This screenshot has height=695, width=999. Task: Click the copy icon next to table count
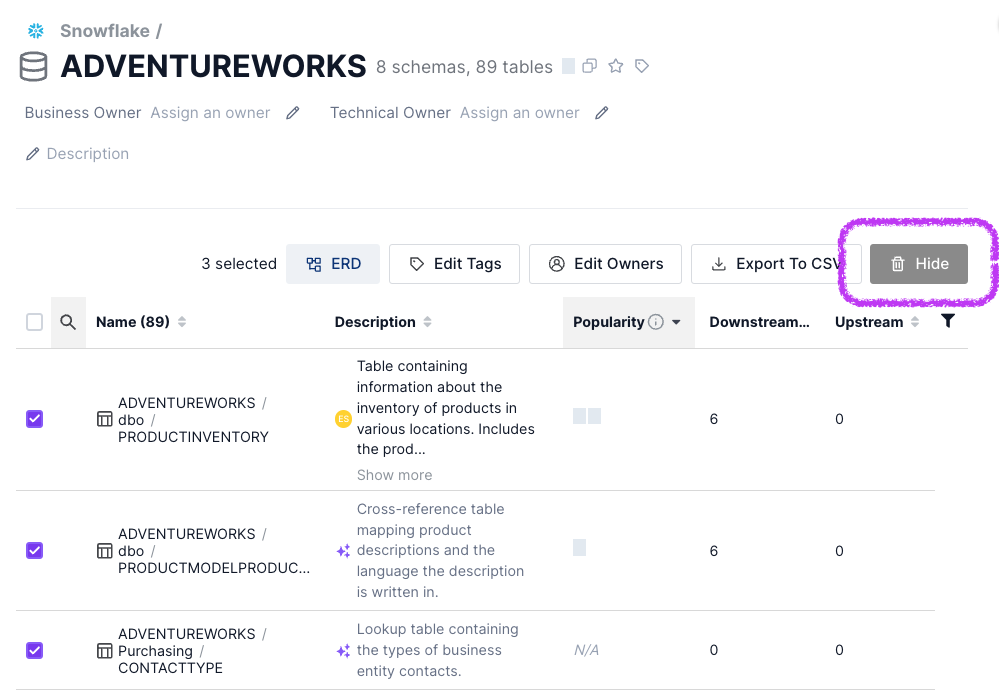pos(590,66)
